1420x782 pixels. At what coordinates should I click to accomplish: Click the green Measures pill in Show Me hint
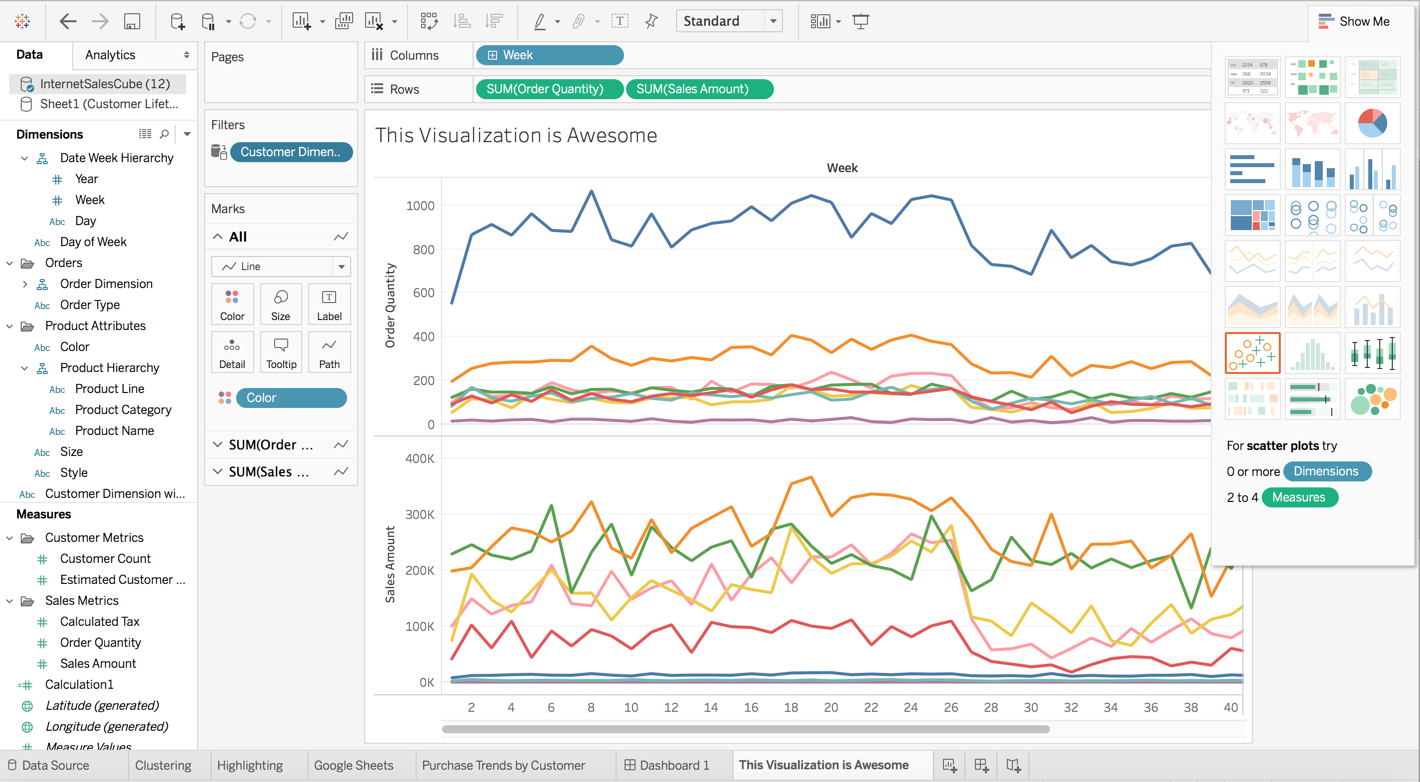[1299, 497]
